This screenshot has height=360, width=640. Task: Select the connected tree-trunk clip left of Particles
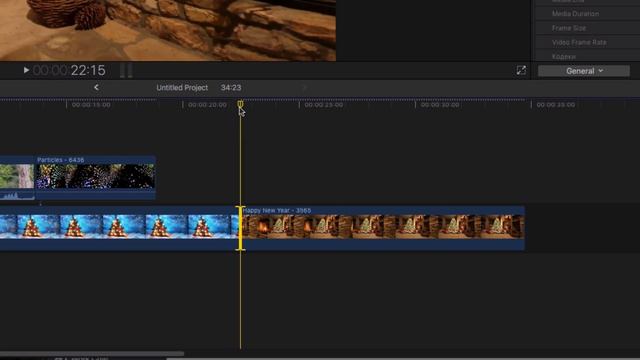[x=17, y=178]
